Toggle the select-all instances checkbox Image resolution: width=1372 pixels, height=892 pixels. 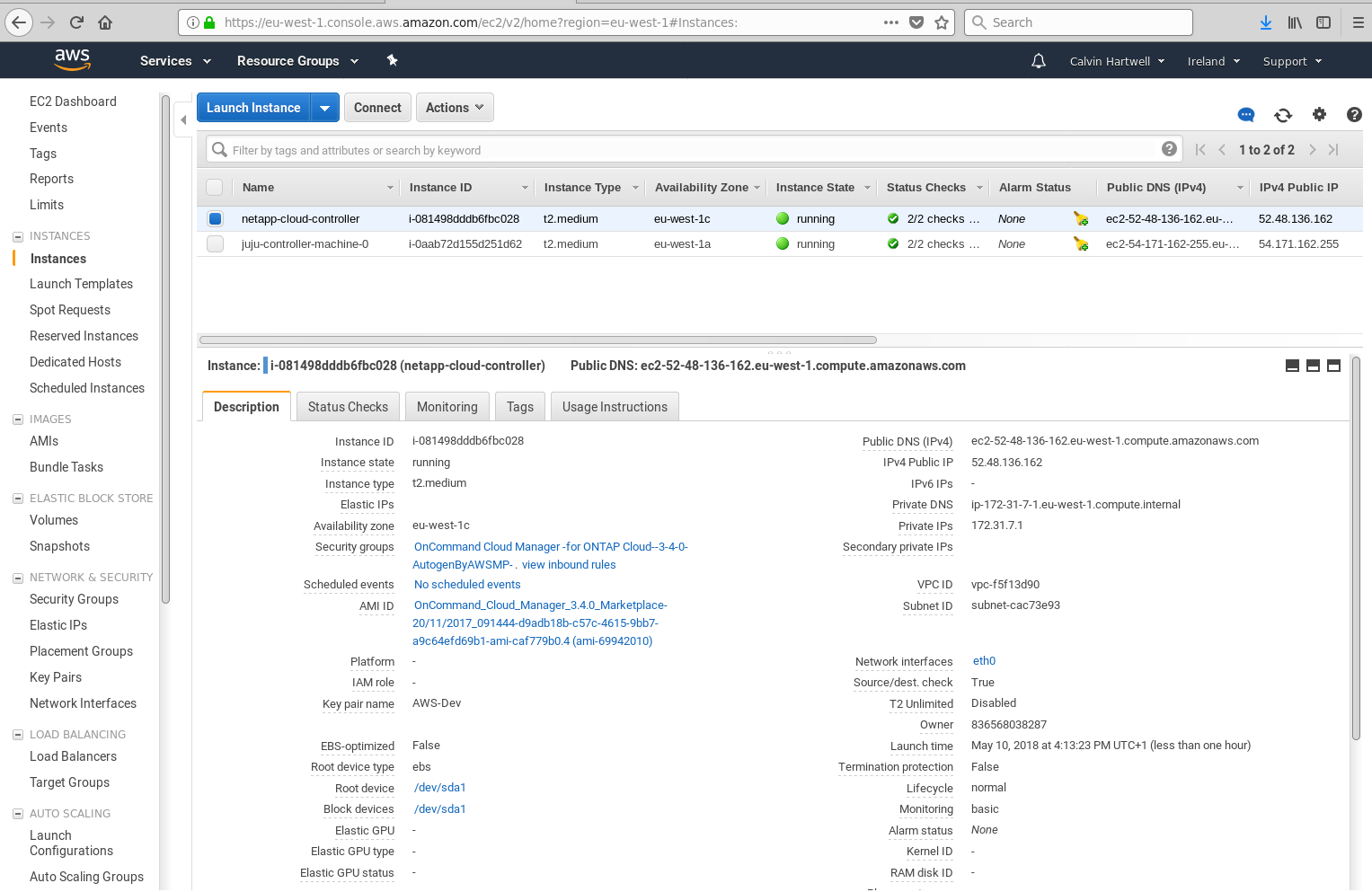pos(215,187)
